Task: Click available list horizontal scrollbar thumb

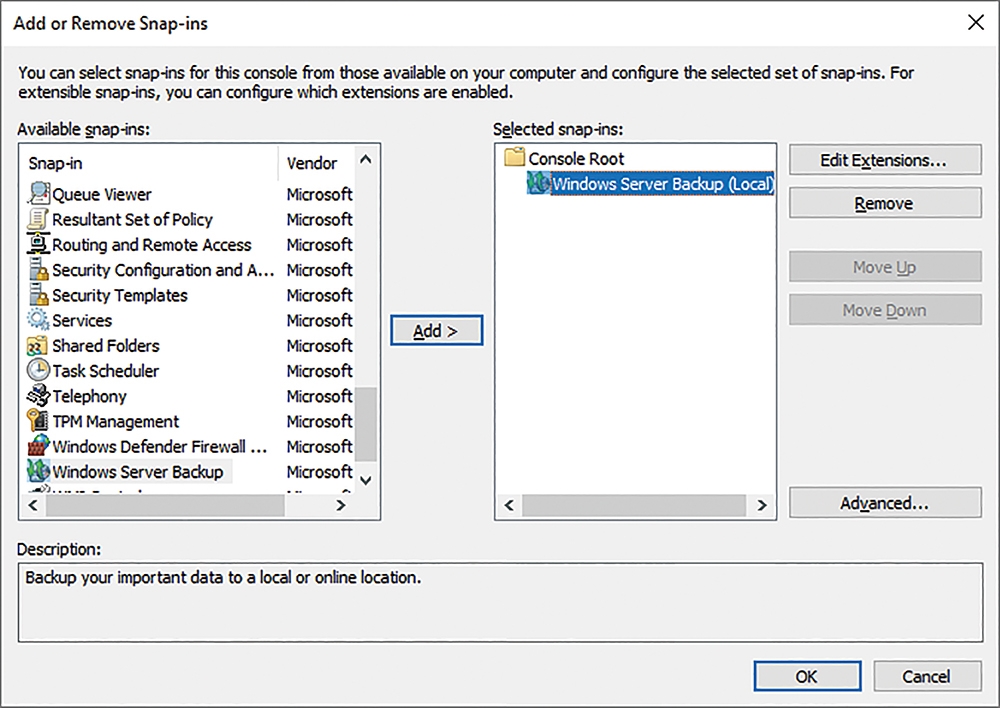Action: tap(165, 505)
